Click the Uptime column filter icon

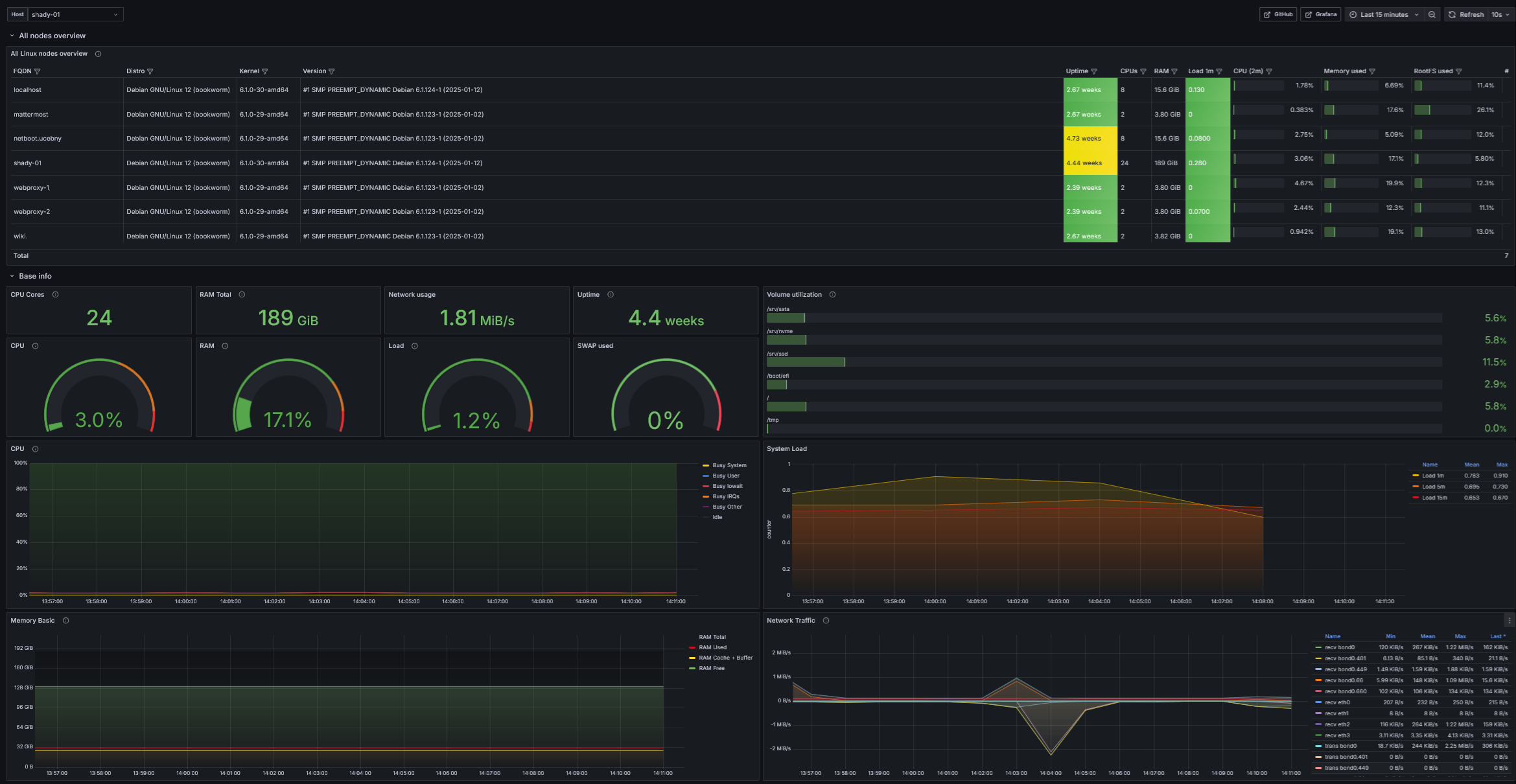pyautogui.click(x=1094, y=71)
